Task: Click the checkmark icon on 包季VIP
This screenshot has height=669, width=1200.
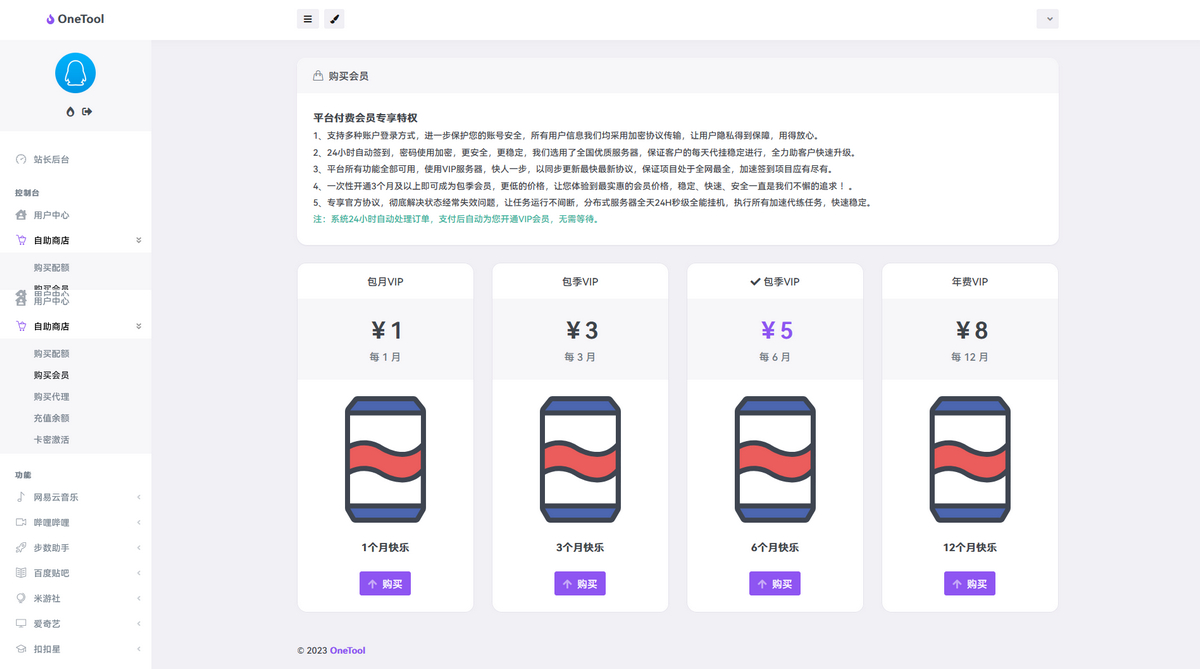Action: pos(755,282)
